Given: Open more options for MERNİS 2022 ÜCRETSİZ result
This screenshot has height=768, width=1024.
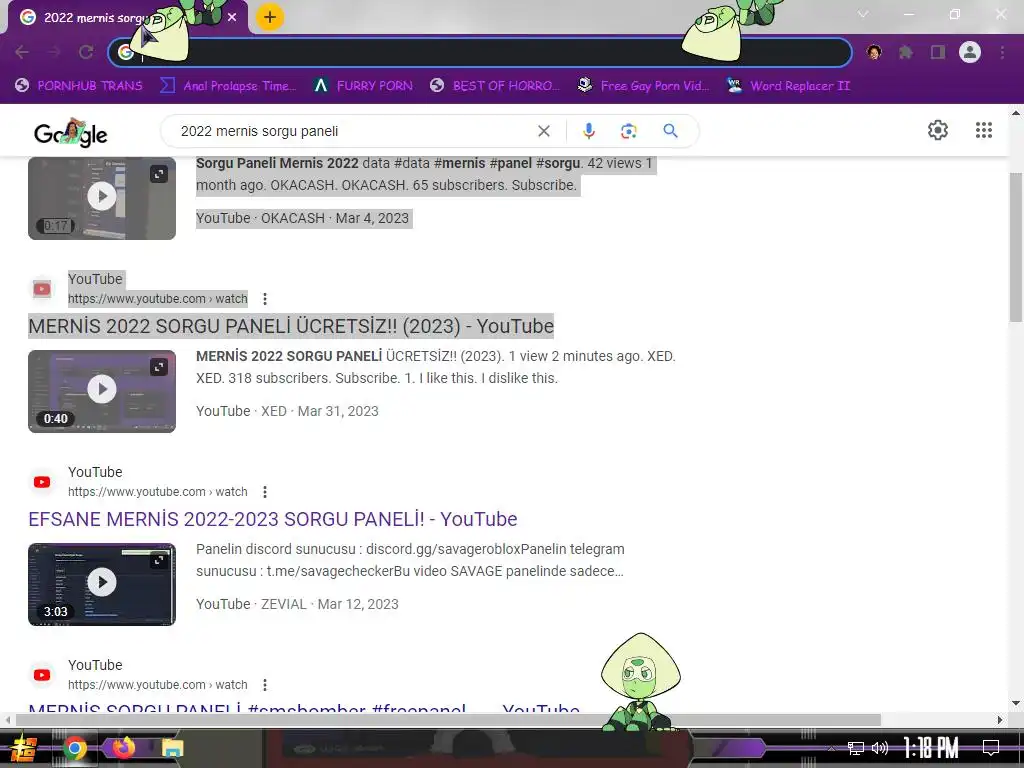Looking at the screenshot, I should coord(264,299).
